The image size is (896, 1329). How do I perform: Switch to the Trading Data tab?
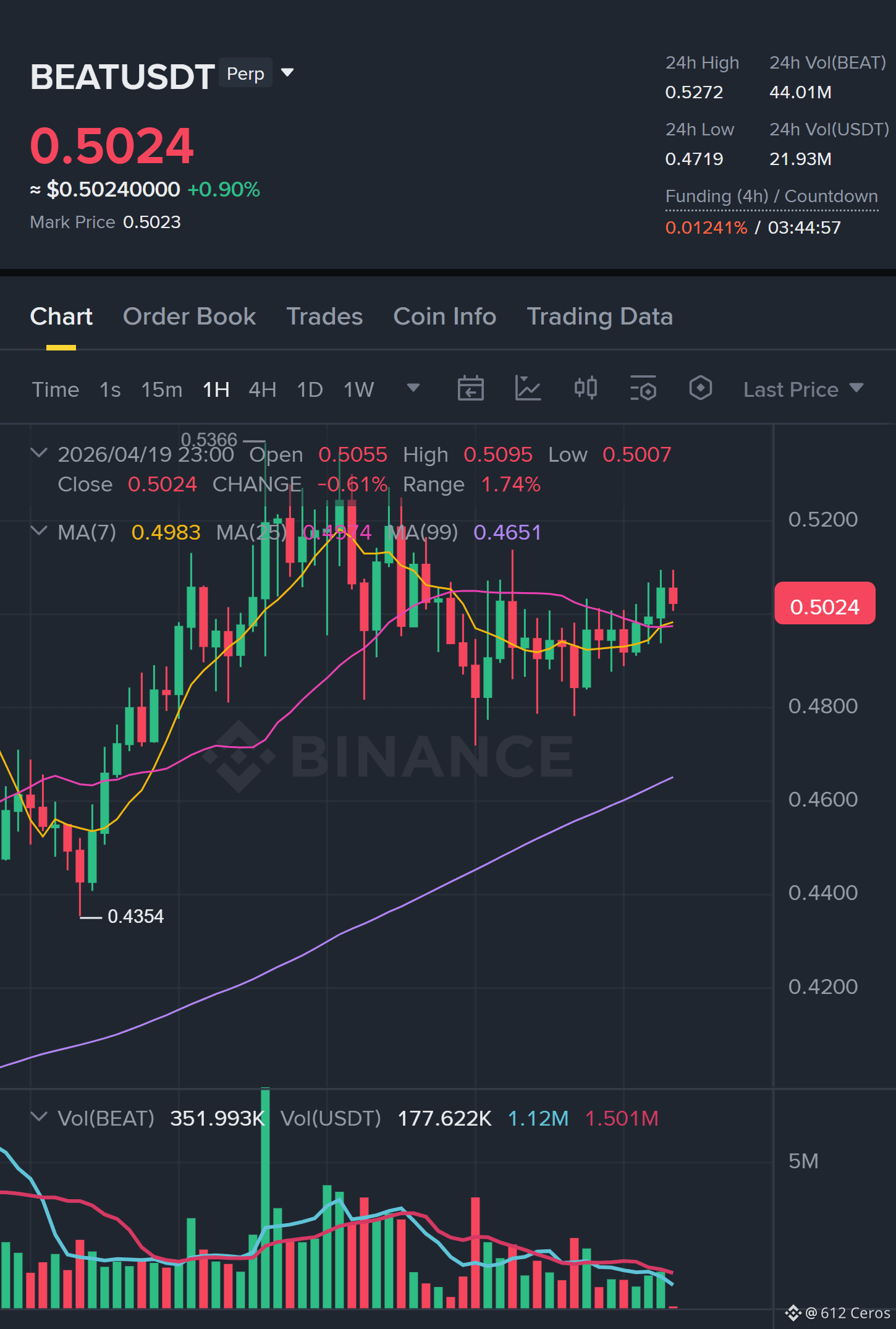click(599, 316)
